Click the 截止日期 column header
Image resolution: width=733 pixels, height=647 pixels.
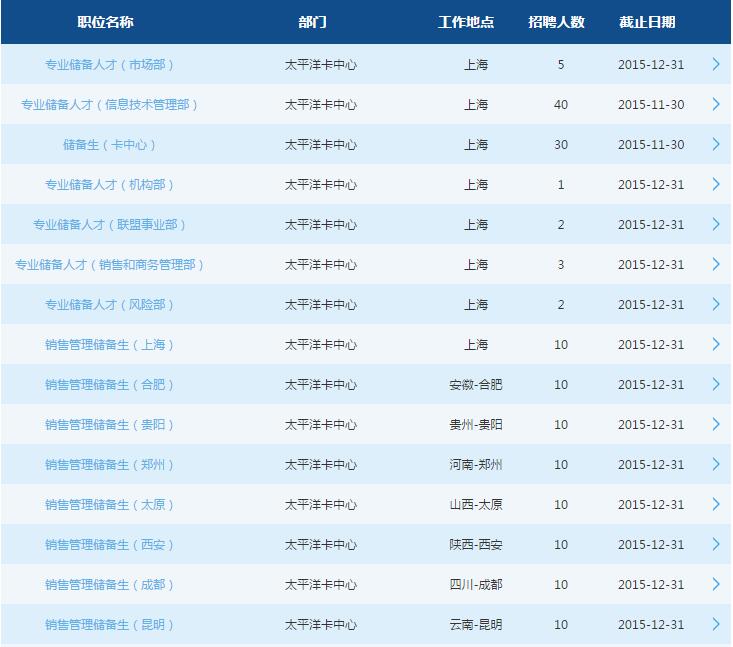coord(647,22)
